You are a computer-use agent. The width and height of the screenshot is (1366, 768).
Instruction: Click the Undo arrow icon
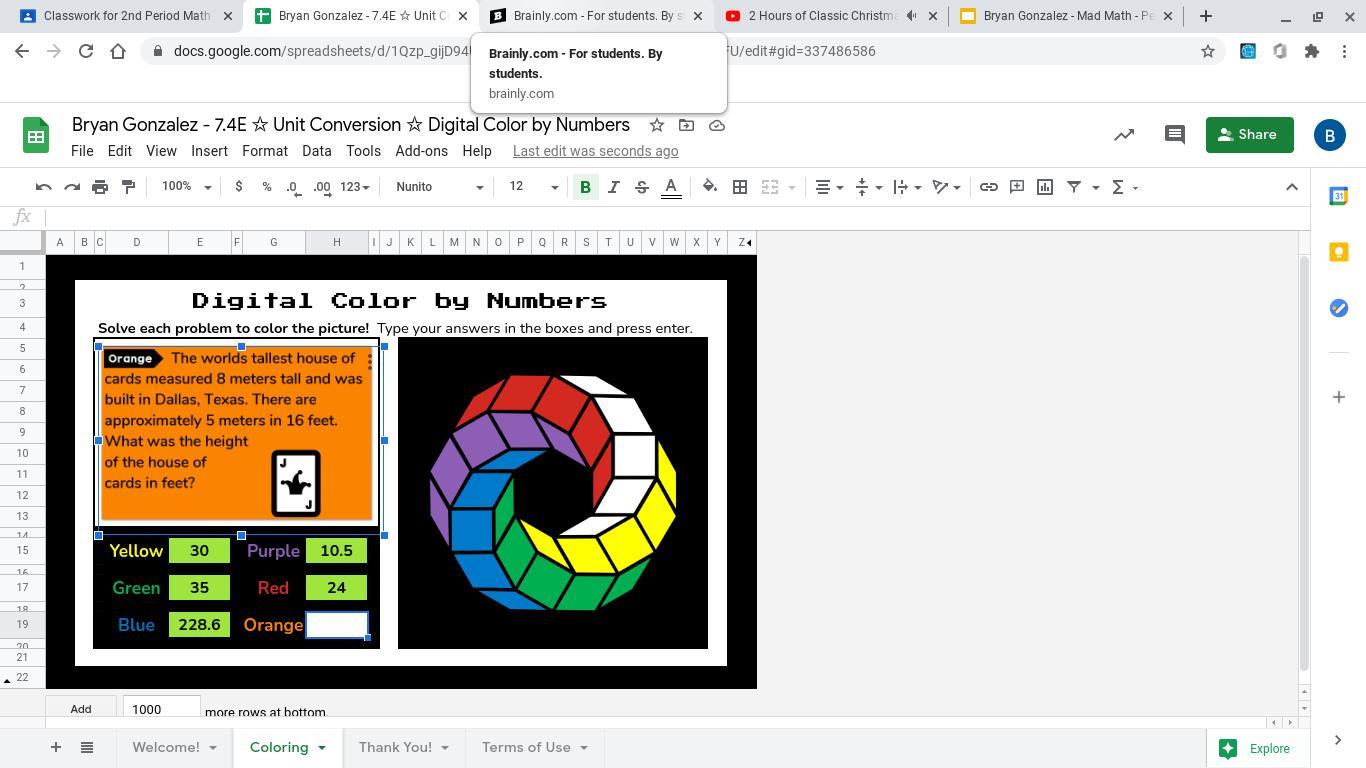click(43, 187)
